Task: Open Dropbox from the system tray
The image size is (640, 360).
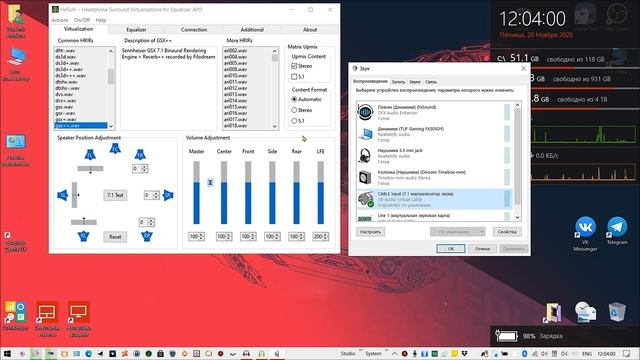Action: click(x=464, y=353)
